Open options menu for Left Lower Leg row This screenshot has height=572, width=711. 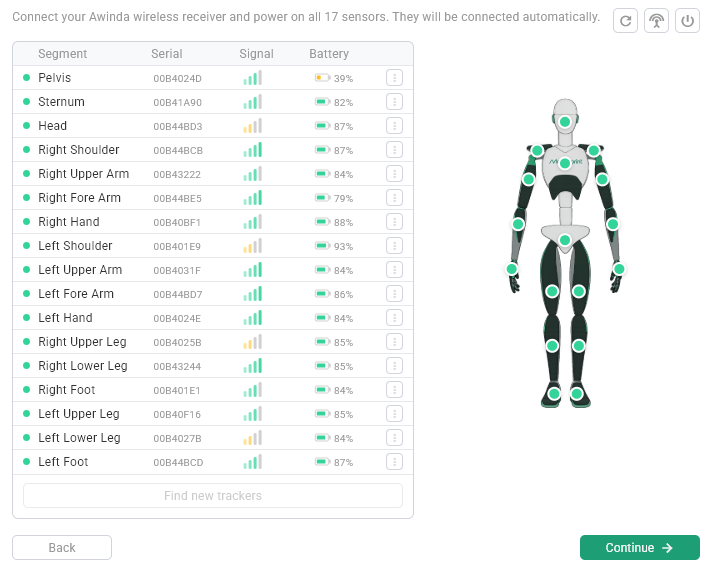click(x=394, y=438)
